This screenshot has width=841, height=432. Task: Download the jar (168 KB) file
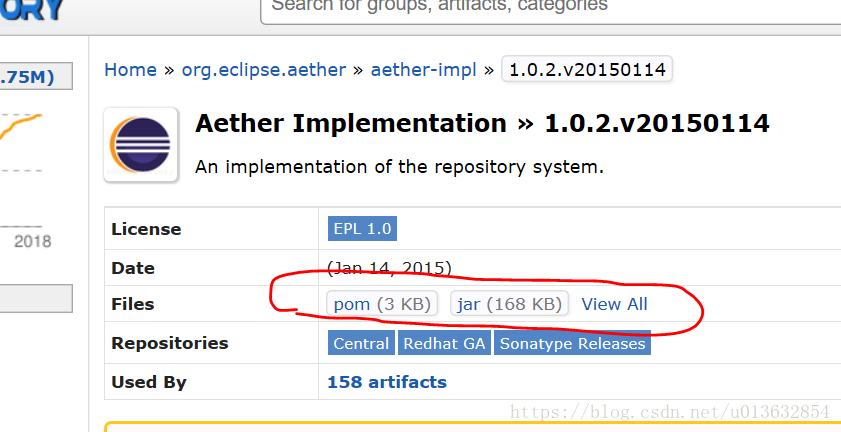(509, 304)
